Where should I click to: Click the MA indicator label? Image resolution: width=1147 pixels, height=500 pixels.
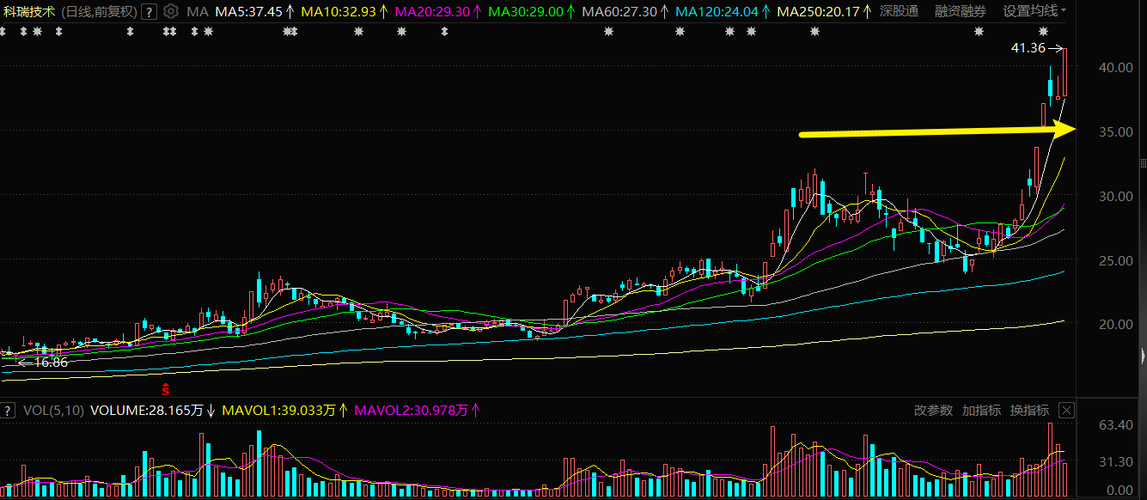(x=197, y=11)
